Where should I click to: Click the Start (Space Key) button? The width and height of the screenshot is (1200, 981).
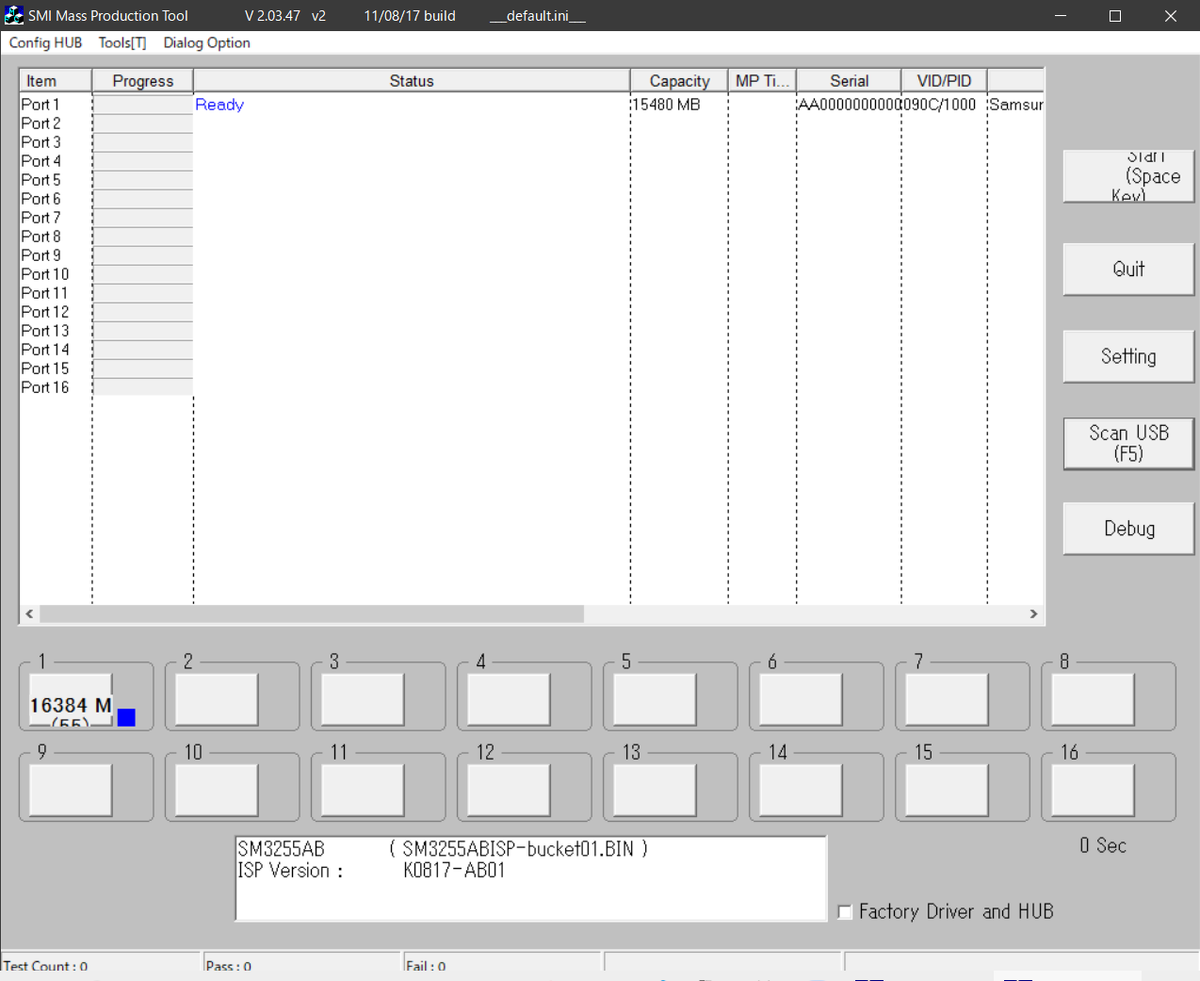coord(1128,177)
